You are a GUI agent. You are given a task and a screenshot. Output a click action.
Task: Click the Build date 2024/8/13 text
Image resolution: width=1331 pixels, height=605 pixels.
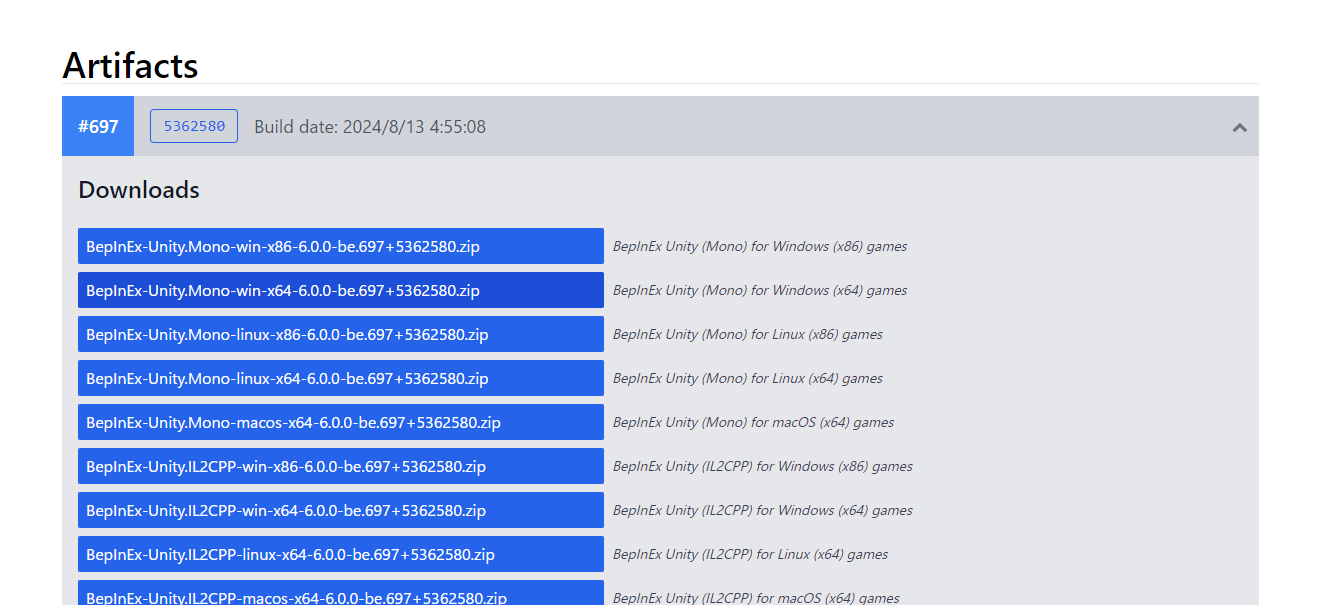[x=370, y=127]
